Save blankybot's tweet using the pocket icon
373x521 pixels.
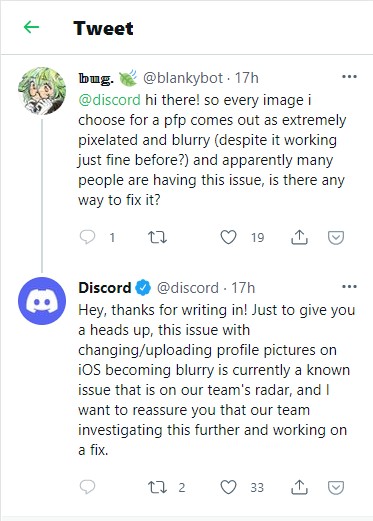click(x=336, y=238)
